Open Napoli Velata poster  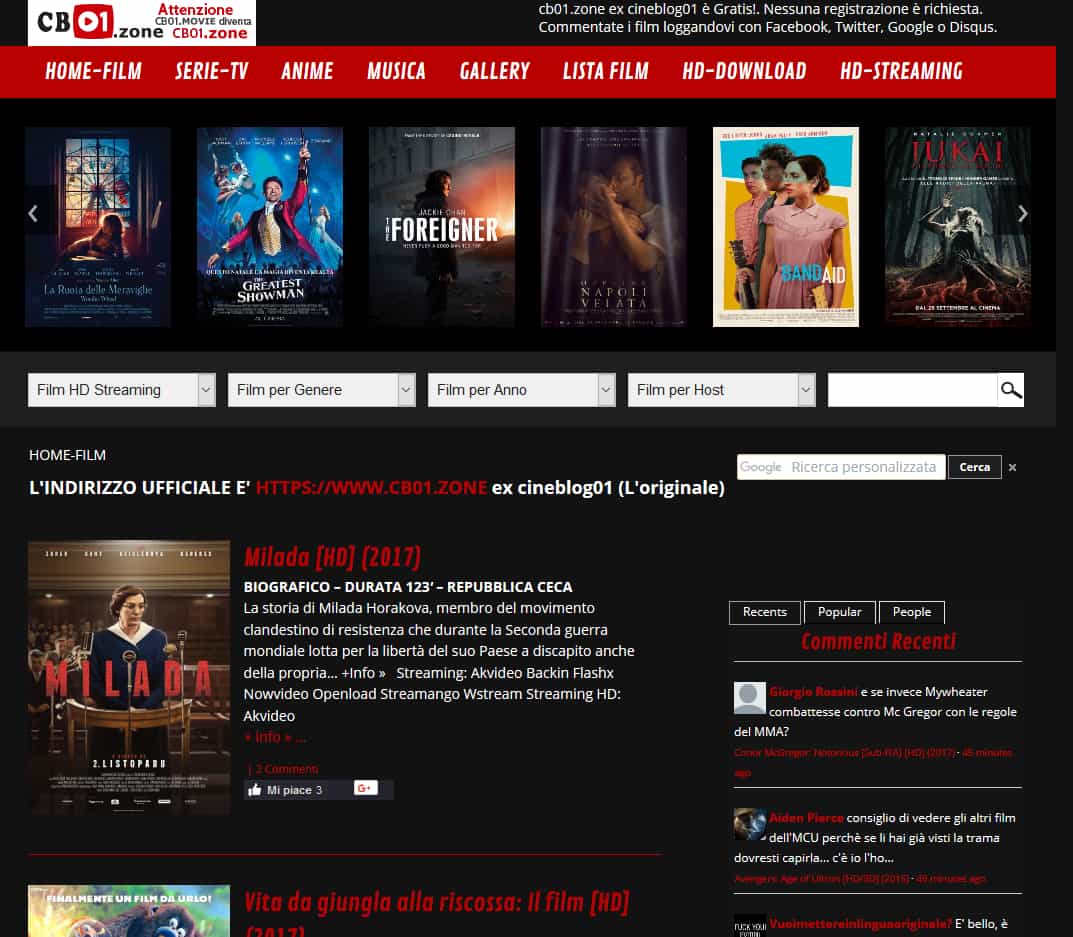click(613, 227)
